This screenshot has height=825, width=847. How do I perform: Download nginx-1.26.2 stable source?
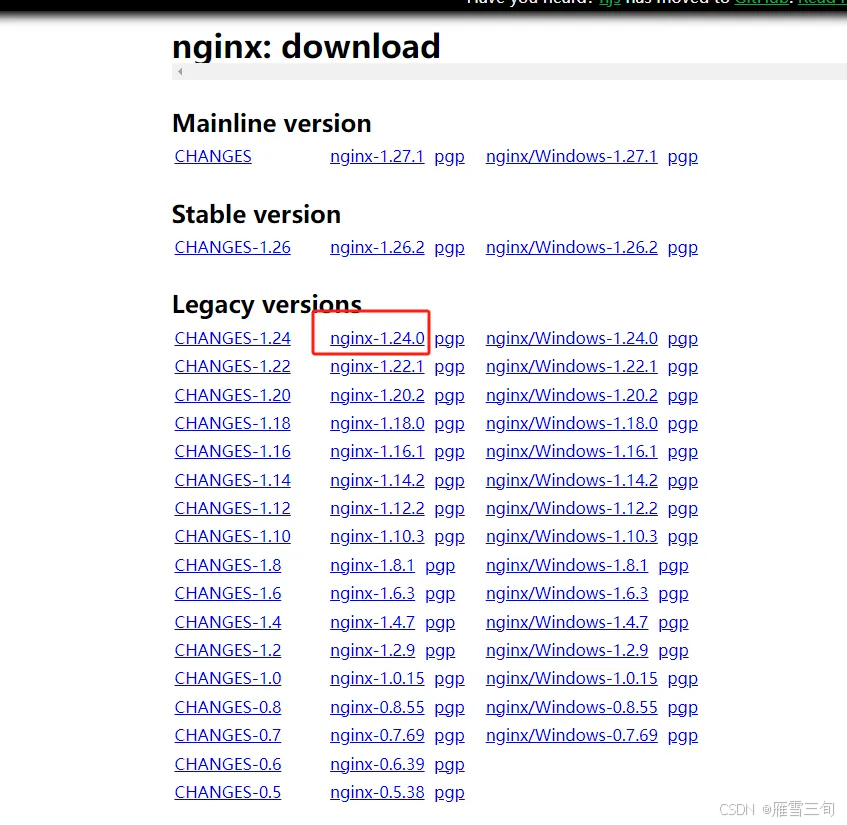[x=377, y=247]
